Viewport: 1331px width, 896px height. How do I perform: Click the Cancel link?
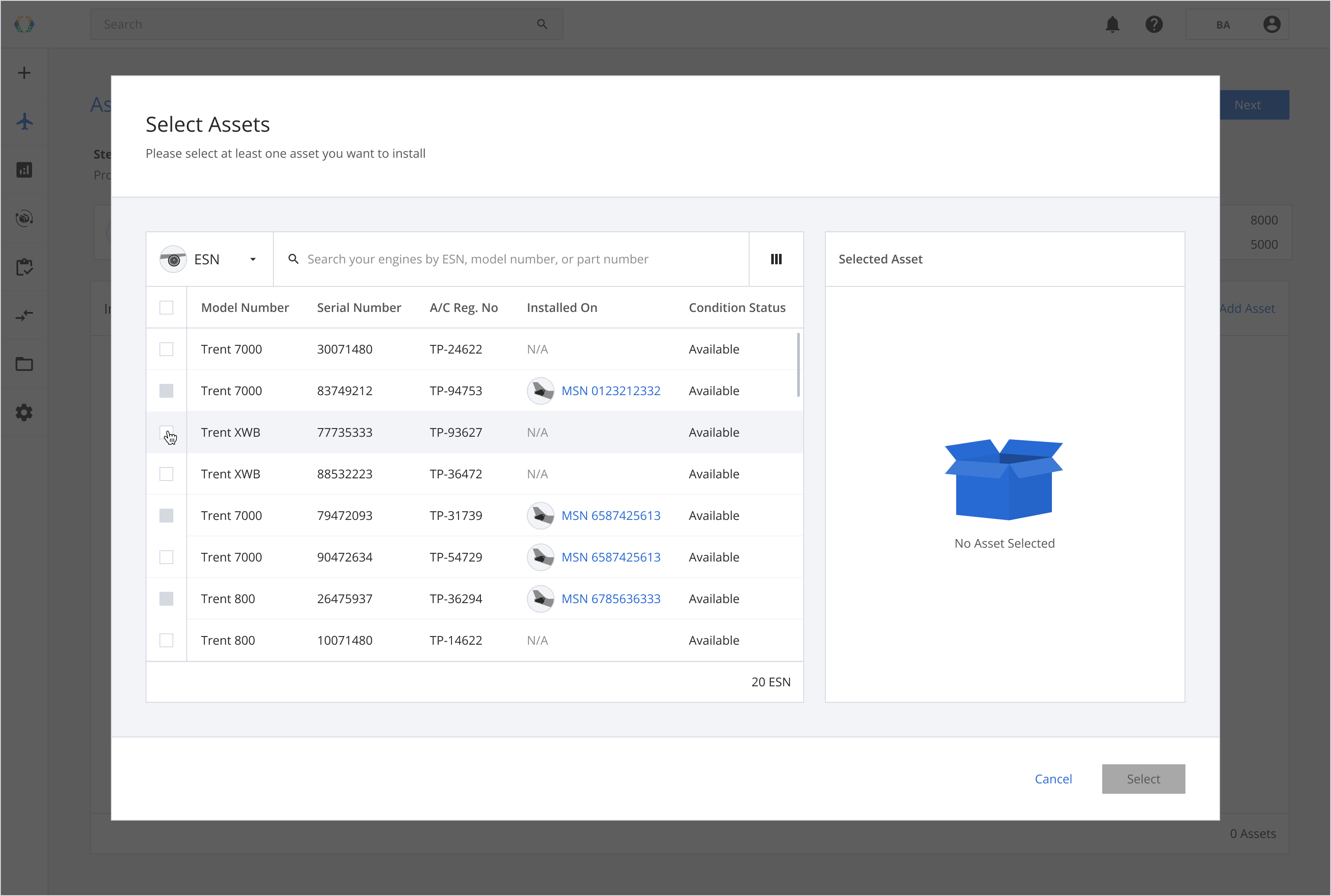1053,779
